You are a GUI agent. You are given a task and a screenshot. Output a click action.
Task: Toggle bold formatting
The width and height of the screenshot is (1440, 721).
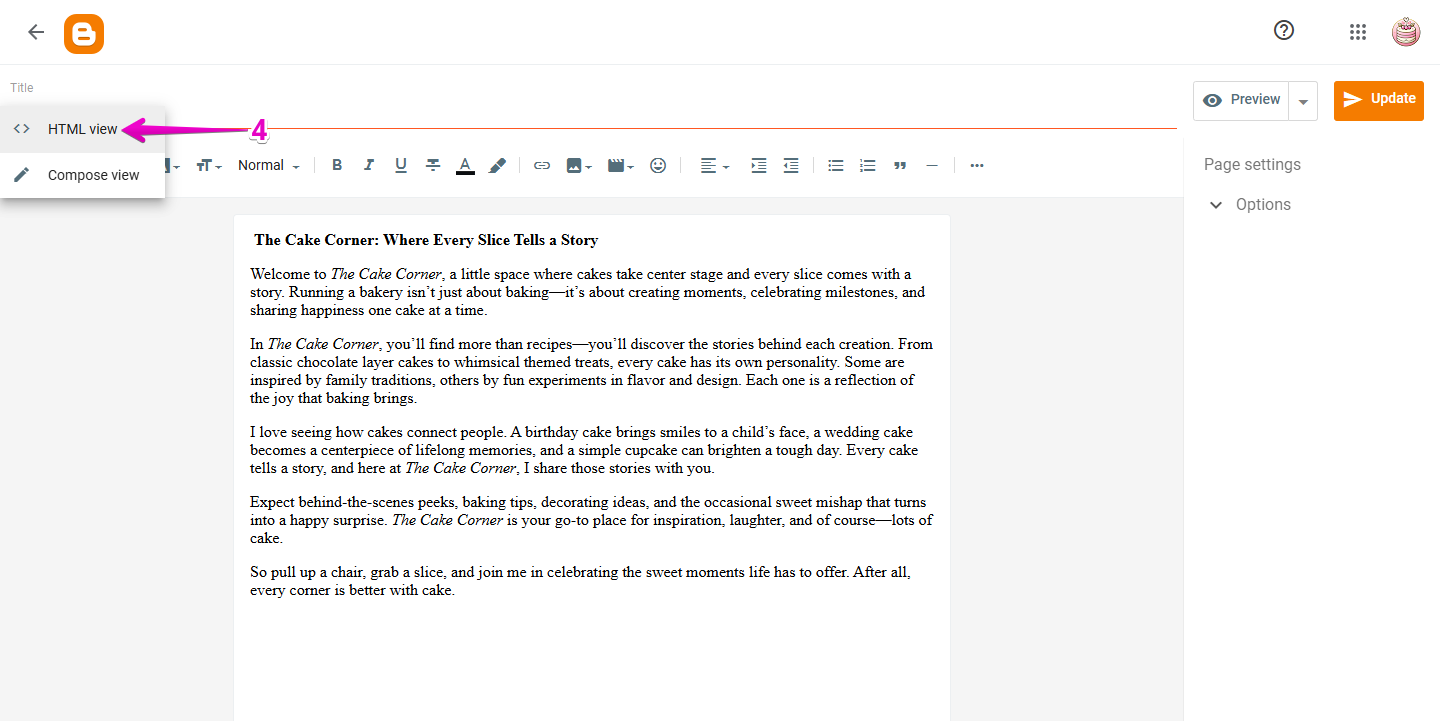(x=337, y=165)
